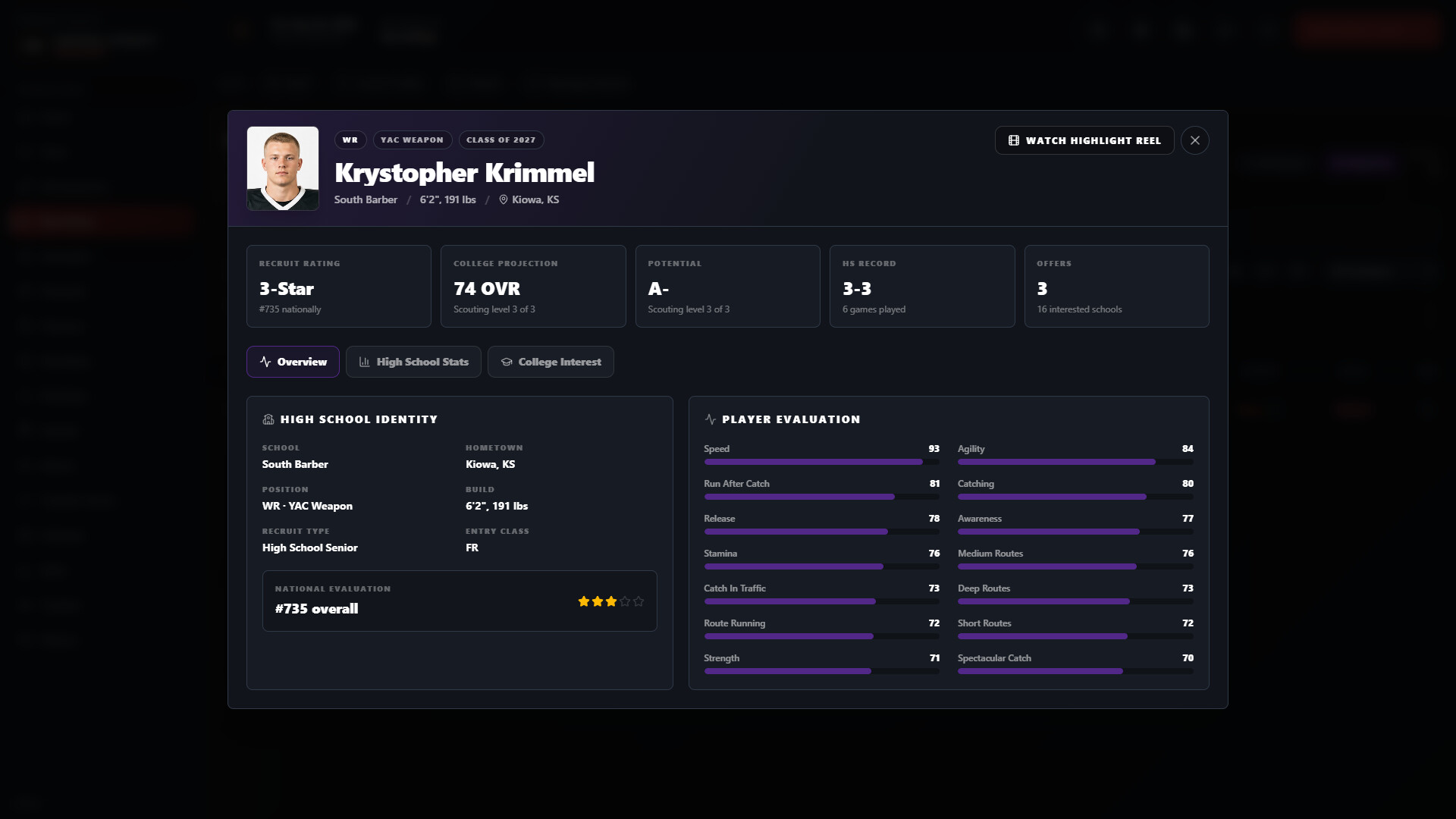Open the College Interest tab
The height and width of the screenshot is (819, 1456).
pyautogui.click(x=551, y=362)
